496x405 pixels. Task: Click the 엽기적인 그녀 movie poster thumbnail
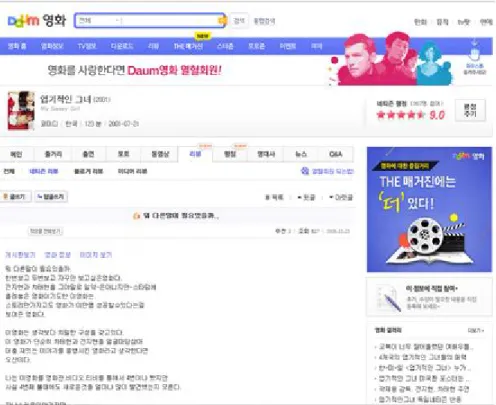pyautogui.click(x=21, y=110)
